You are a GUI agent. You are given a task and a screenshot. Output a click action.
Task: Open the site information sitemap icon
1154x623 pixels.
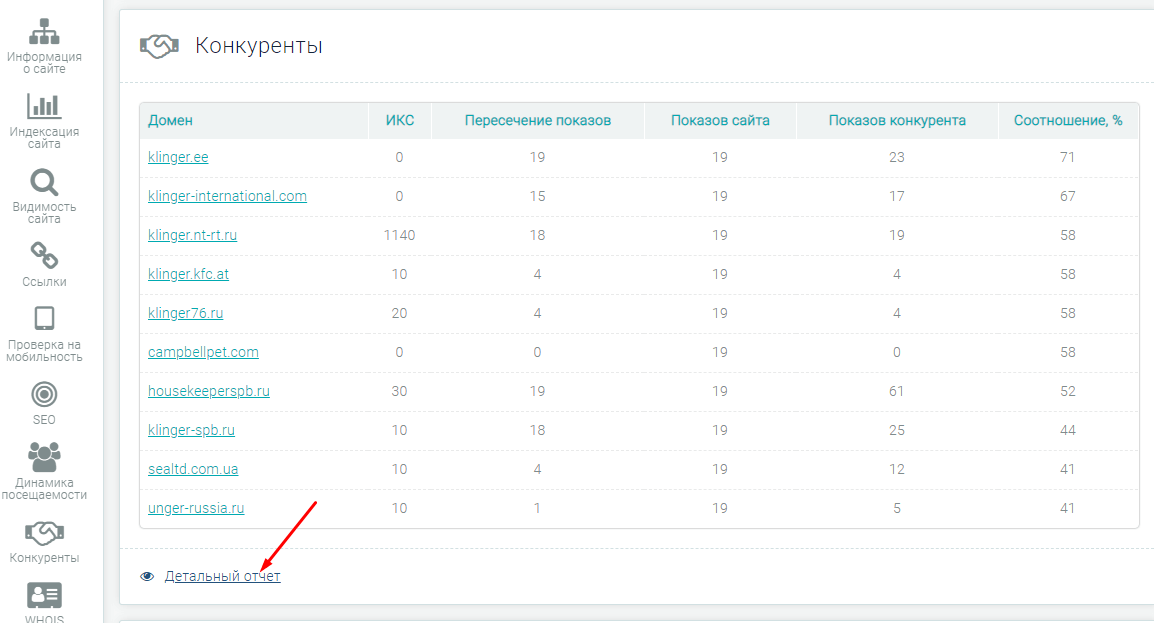tap(44, 32)
